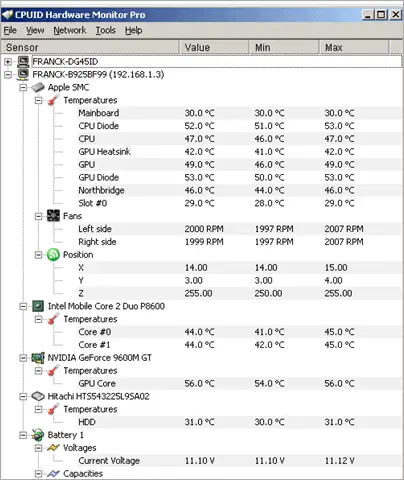Click the FRANCK-DG45ID computer icon
The width and height of the screenshot is (404, 480).
(x=23, y=62)
